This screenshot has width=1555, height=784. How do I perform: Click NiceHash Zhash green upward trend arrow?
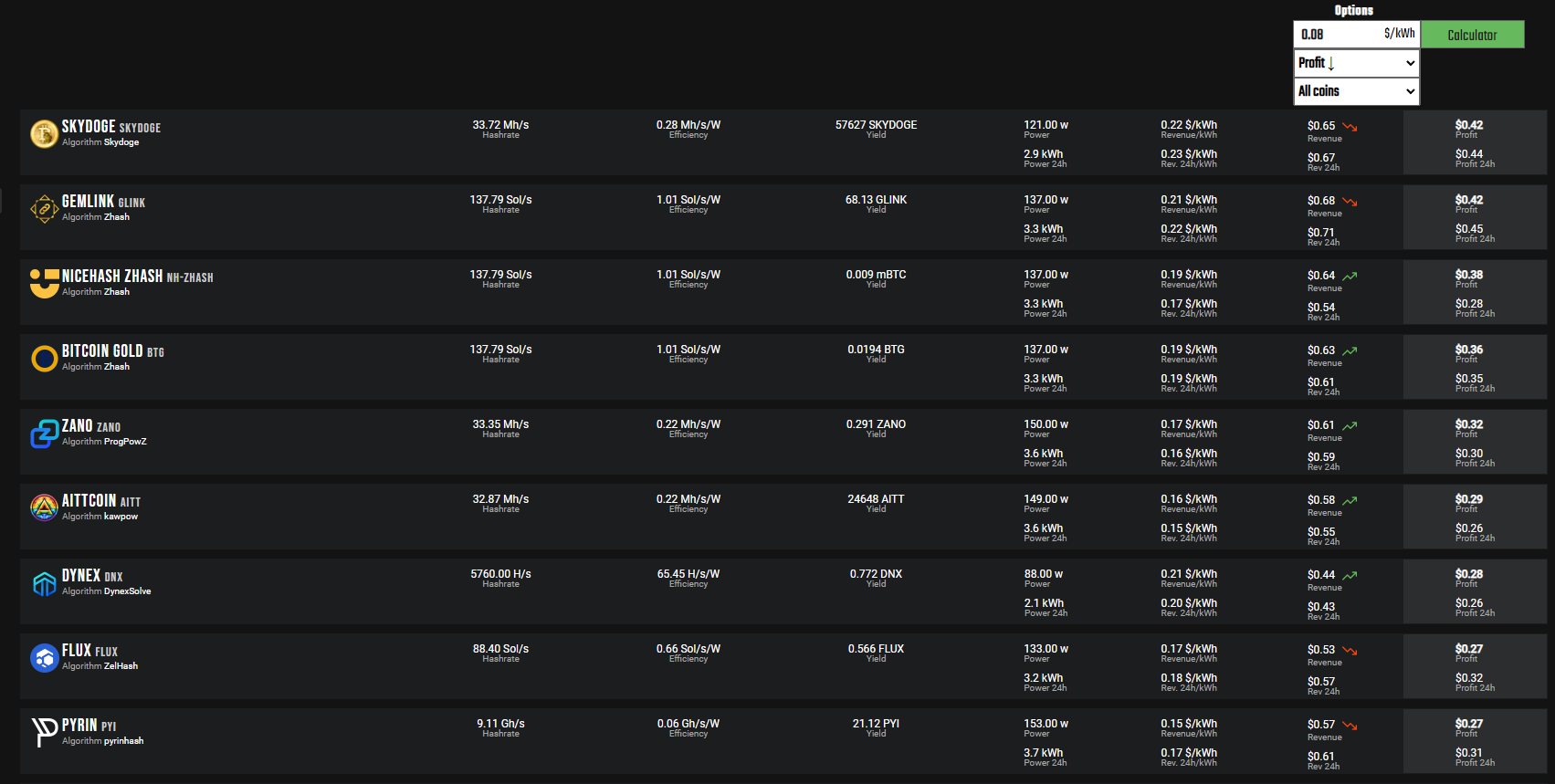(x=1350, y=276)
